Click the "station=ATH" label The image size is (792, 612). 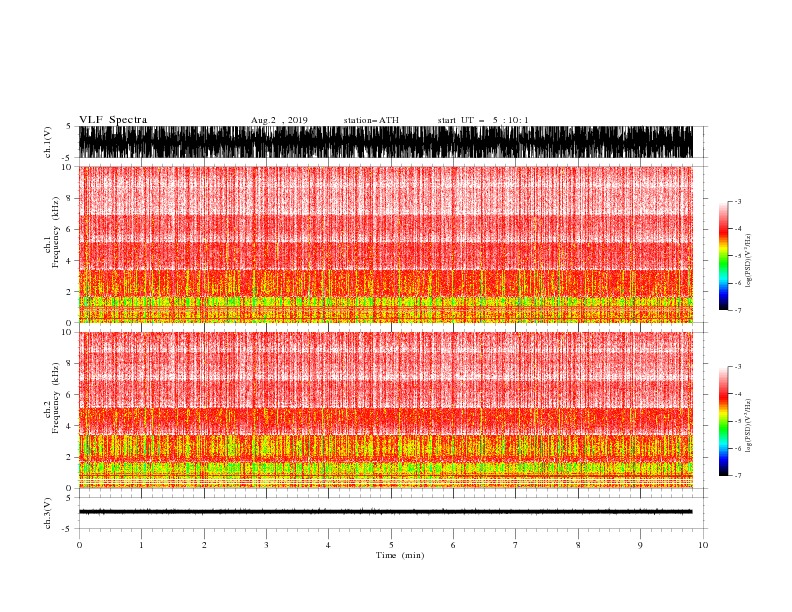[371, 120]
